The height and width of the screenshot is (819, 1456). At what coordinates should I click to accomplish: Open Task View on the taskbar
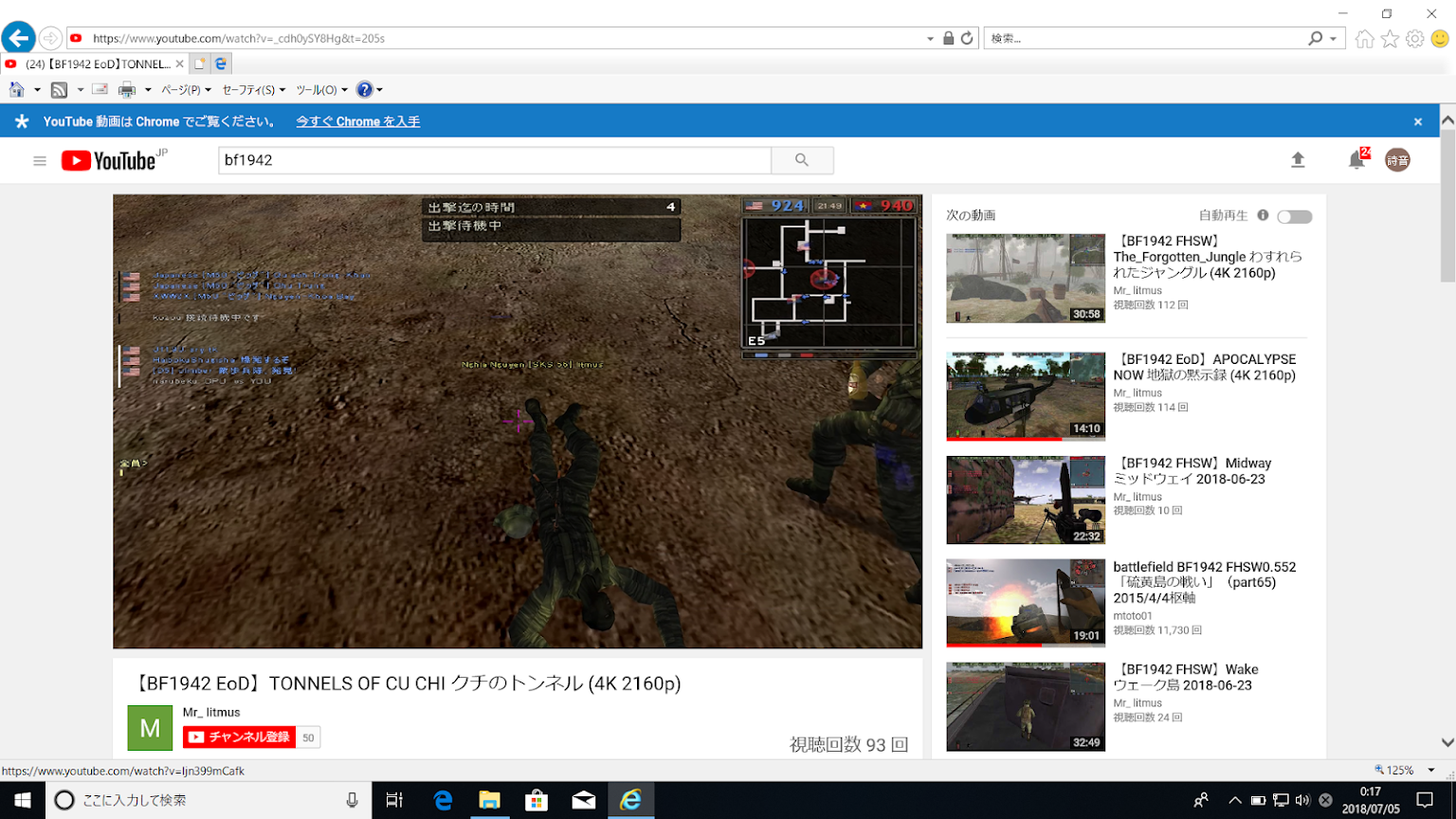pyautogui.click(x=394, y=800)
